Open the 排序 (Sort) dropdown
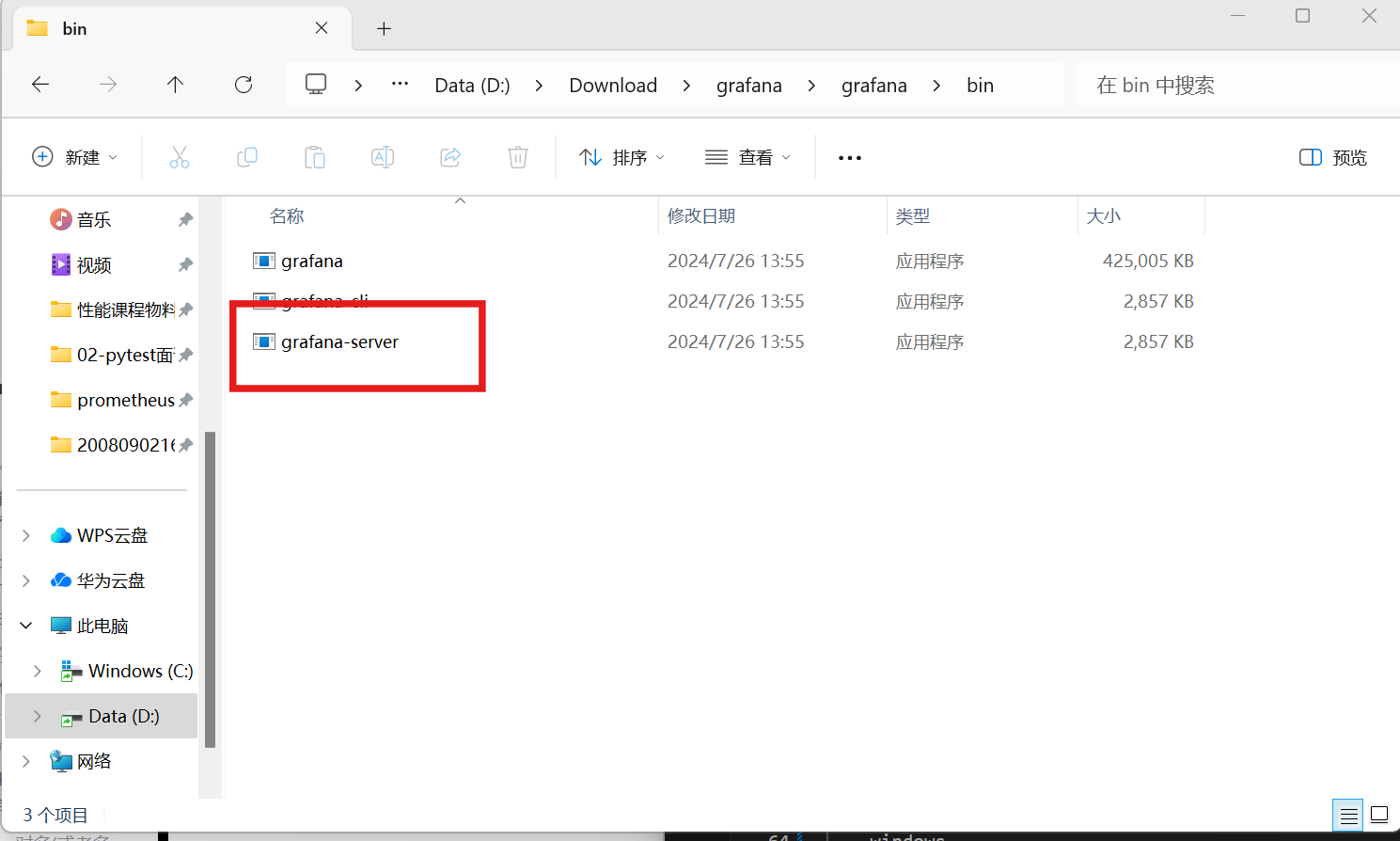Screen dimensions: 1400x841 pos(621,157)
